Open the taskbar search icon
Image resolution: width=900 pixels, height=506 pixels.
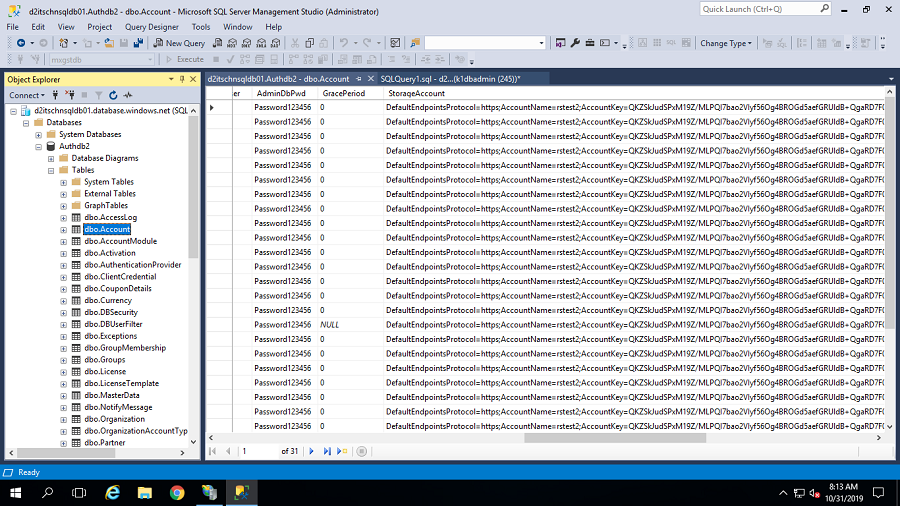pos(48,493)
